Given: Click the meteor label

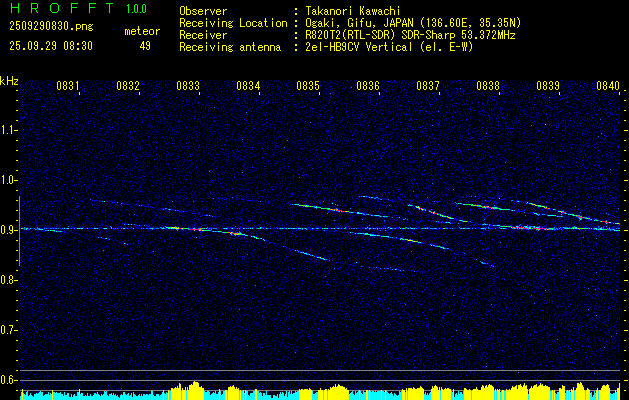Looking at the screenshot, I should pyautogui.click(x=142, y=31).
